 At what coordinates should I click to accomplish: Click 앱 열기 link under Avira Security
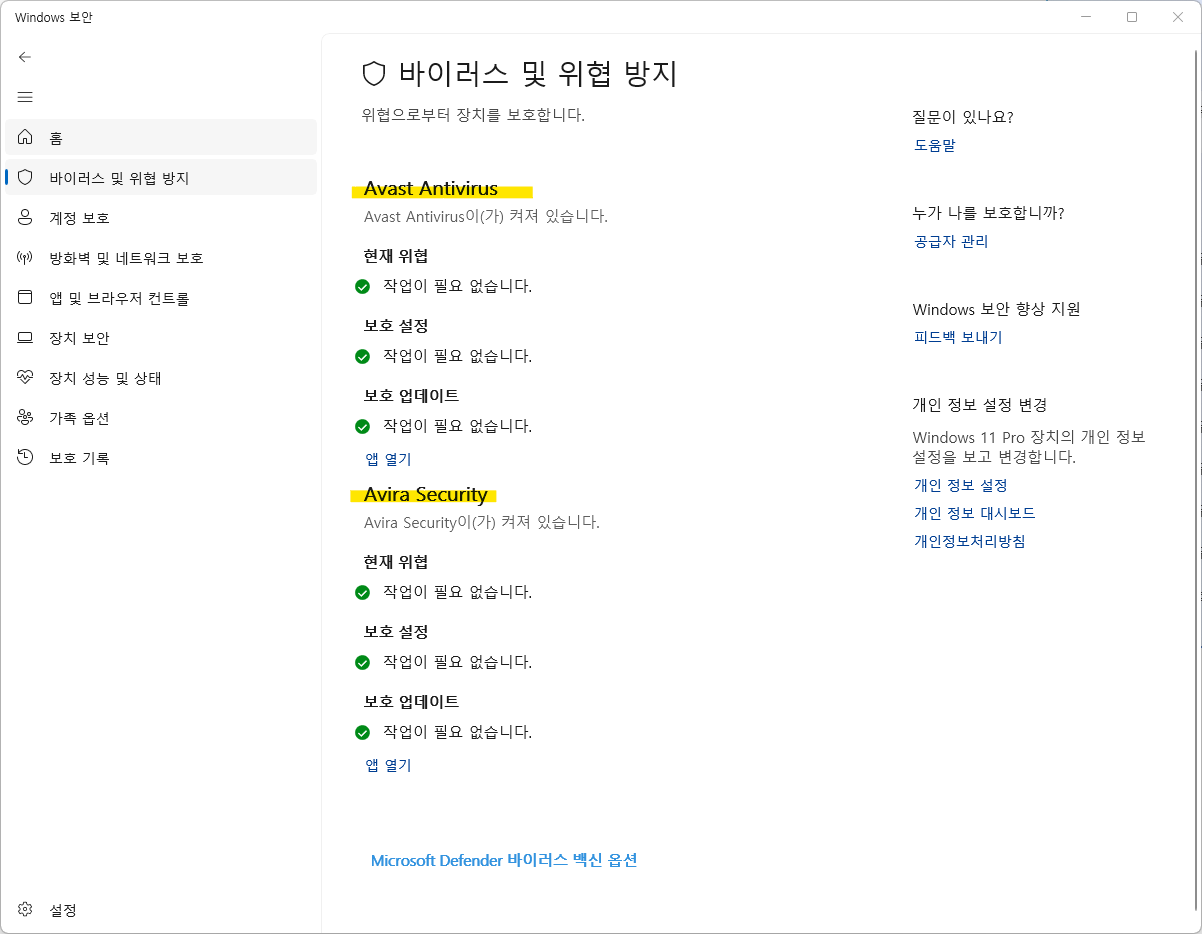click(388, 765)
